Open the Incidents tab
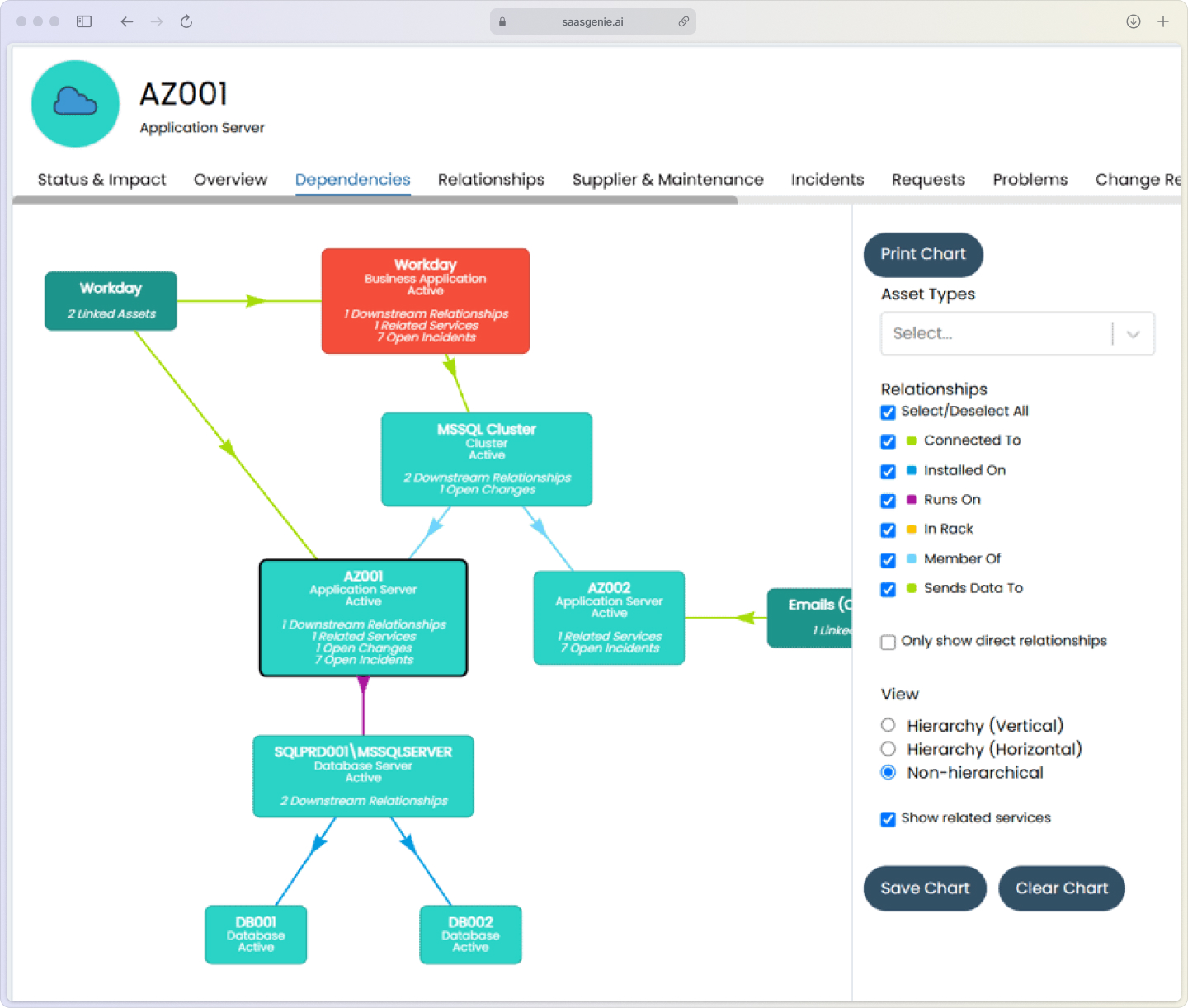This screenshot has height=1008, width=1188. 827,179
